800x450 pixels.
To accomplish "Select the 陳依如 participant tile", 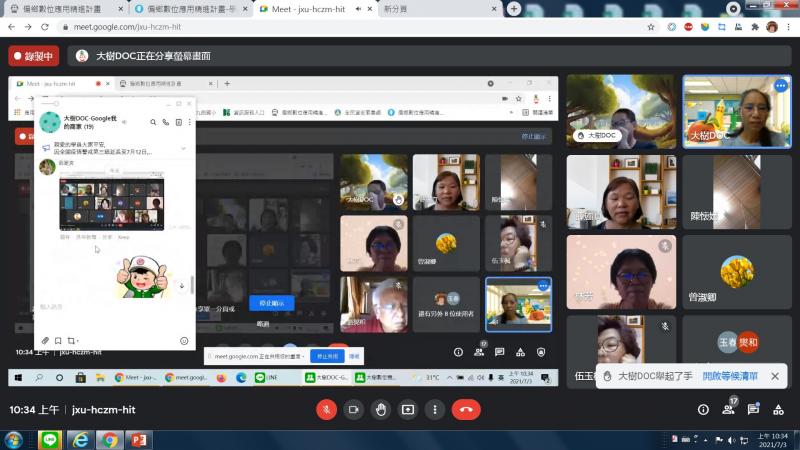I will [x=737, y=192].
